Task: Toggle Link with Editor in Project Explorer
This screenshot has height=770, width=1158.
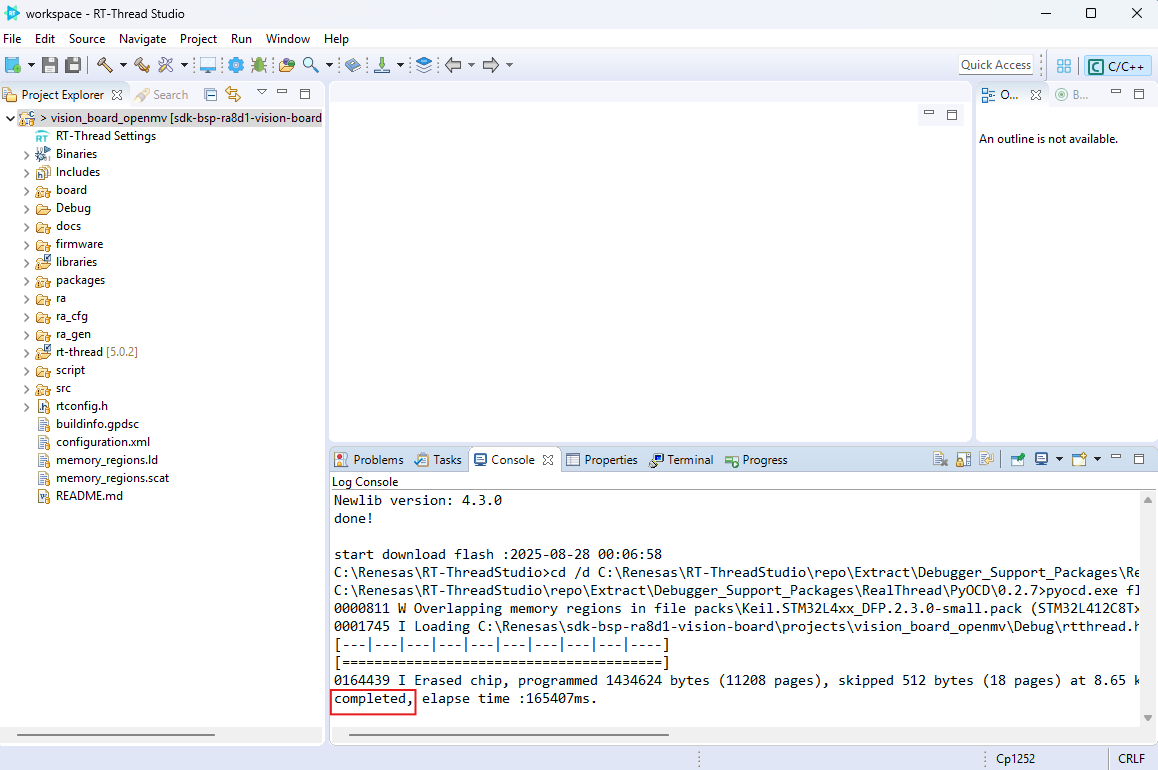Action: point(233,95)
